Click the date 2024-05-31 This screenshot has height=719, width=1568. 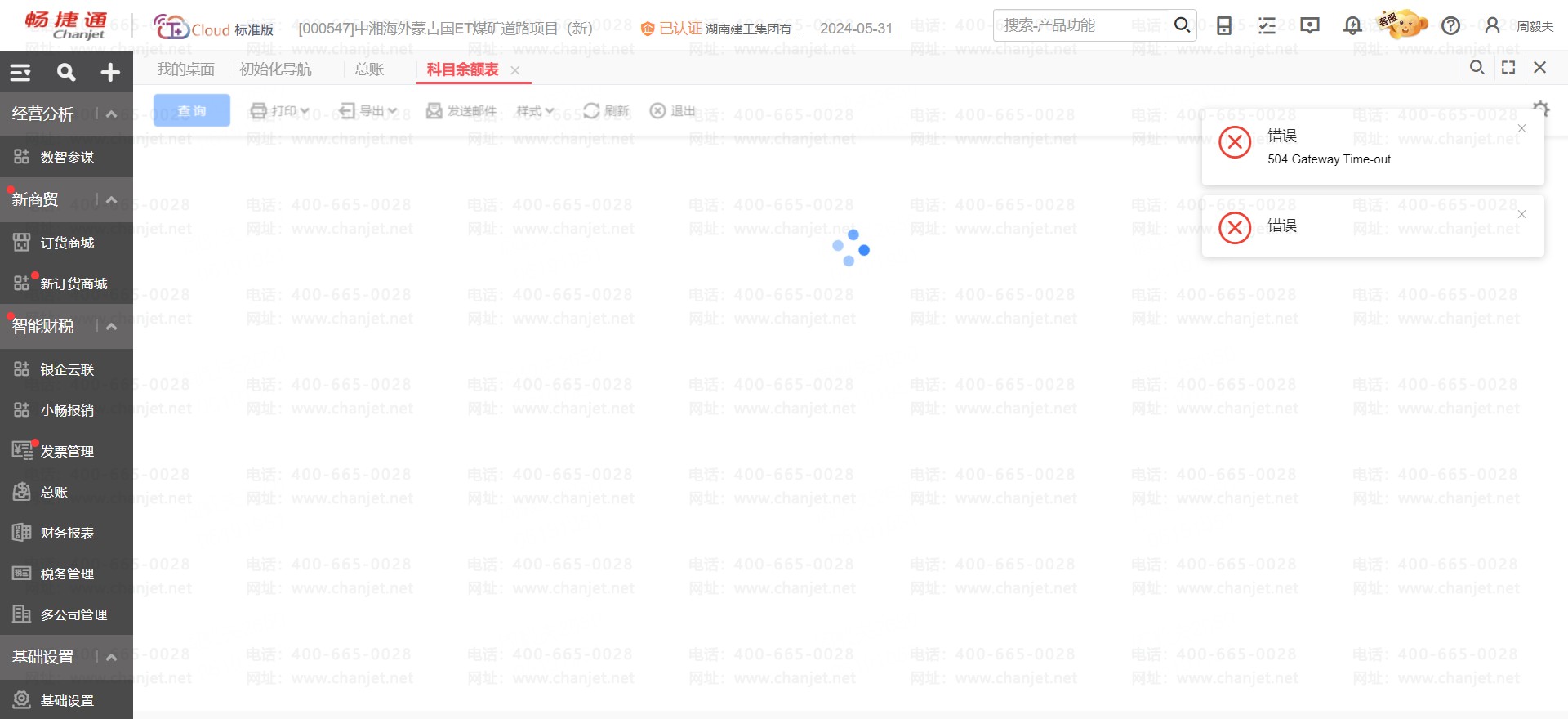click(856, 29)
